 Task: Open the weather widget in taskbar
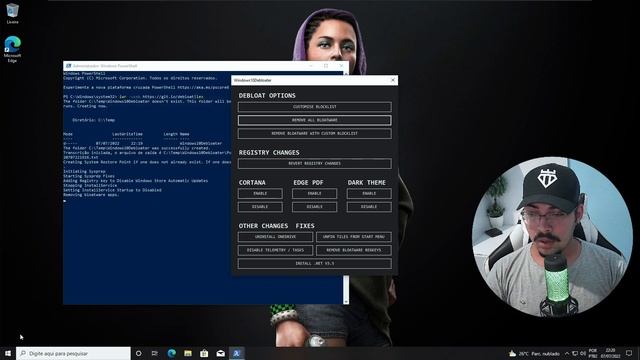[x=534, y=353]
